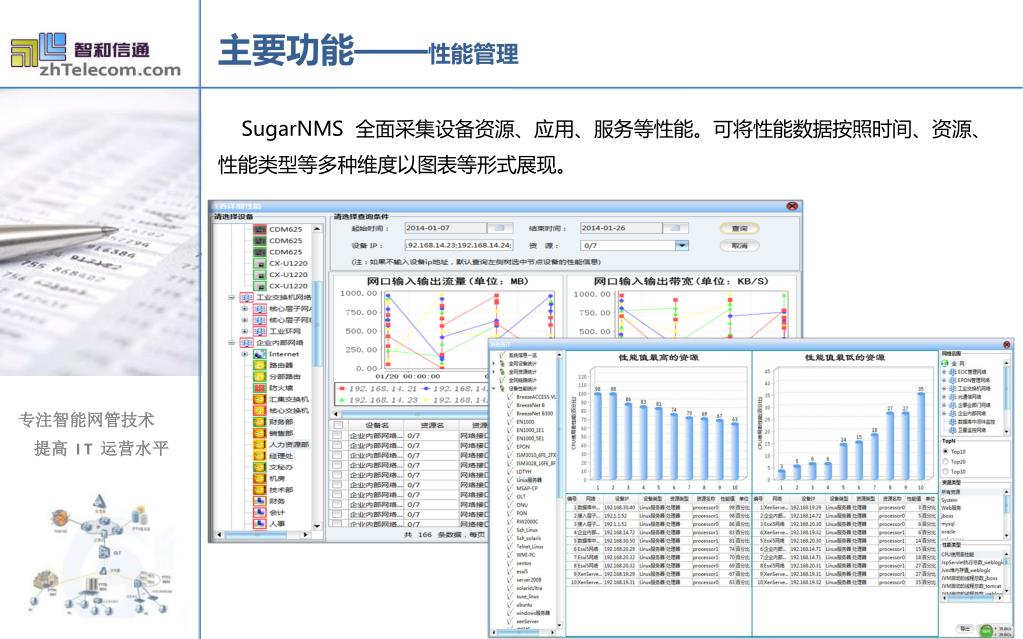Click the 企业内部网络 network icon
The image size is (1023, 639).
(246, 343)
